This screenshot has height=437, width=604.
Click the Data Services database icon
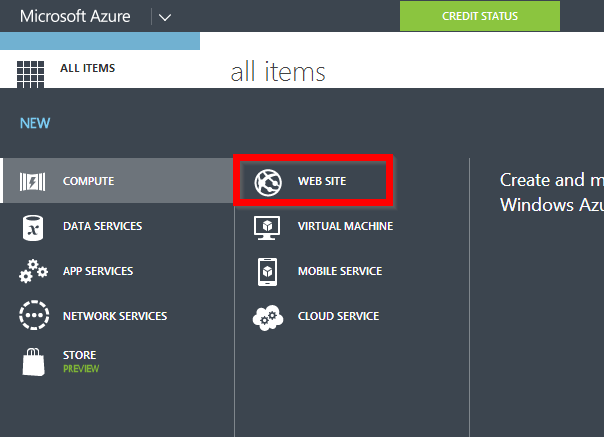click(x=33, y=228)
